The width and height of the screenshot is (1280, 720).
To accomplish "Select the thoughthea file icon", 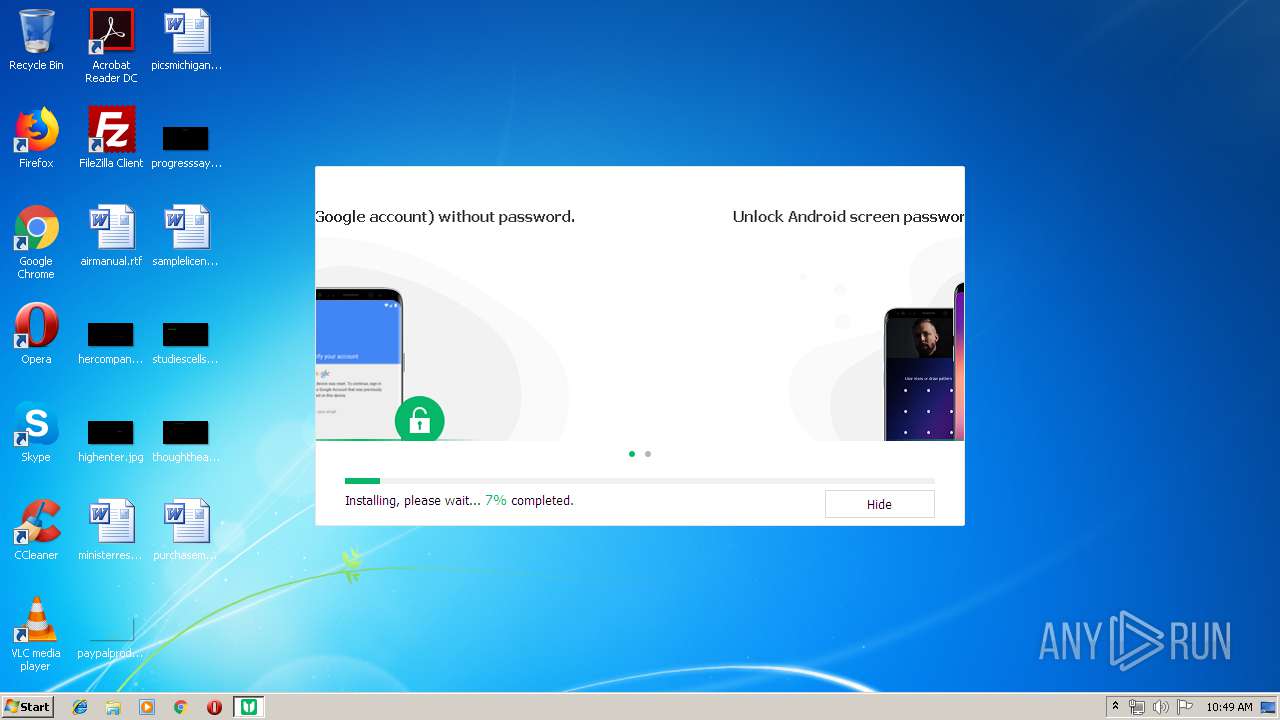I will point(187,439).
